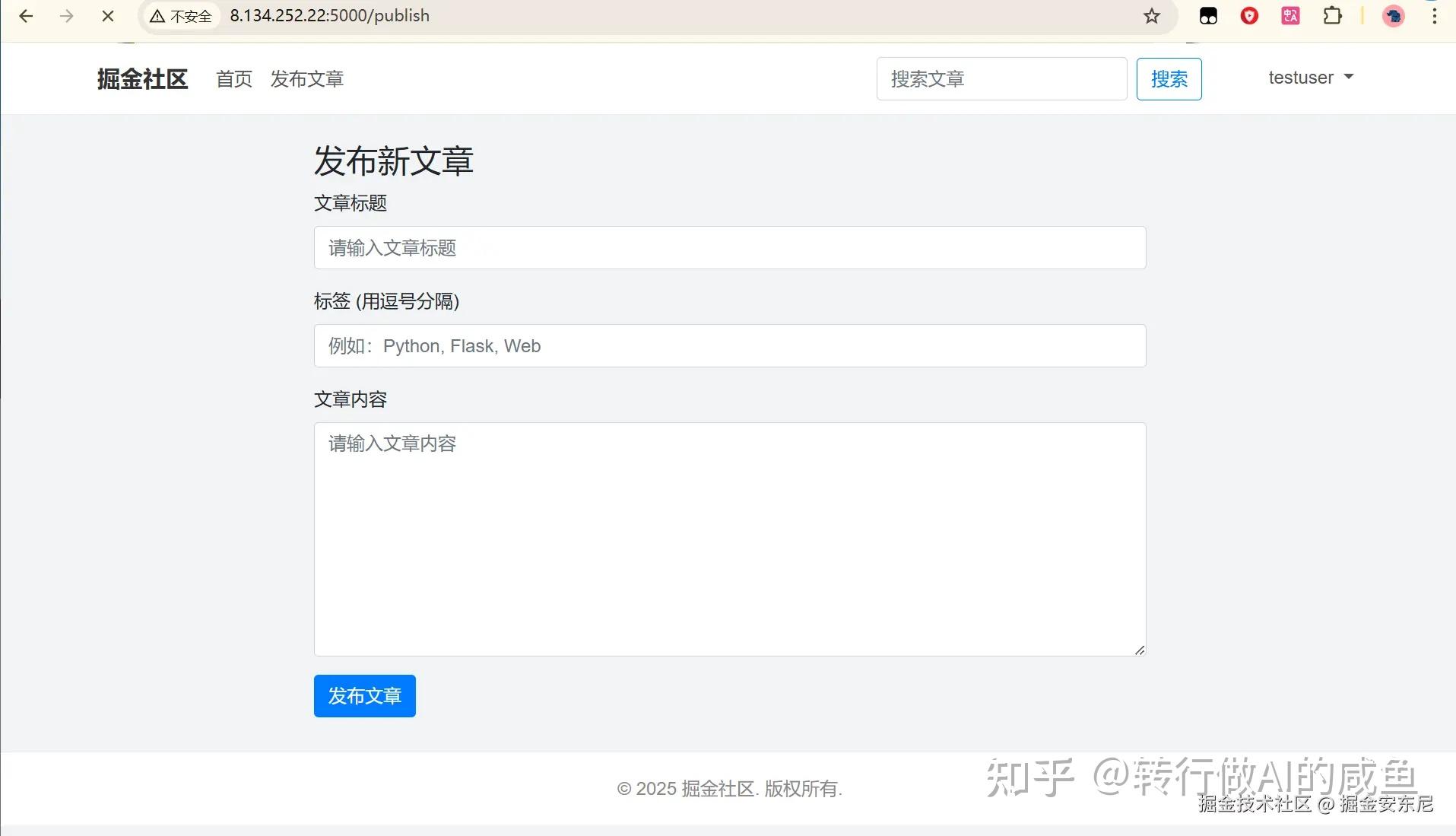Focus the 搜索文章 search field
The height and width of the screenshot is (836, 1456).
[1002, 79]
